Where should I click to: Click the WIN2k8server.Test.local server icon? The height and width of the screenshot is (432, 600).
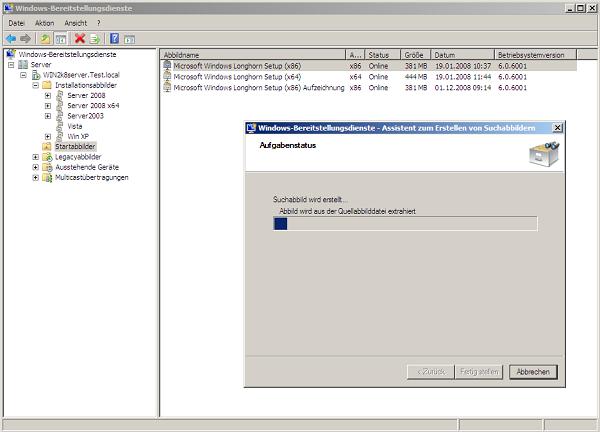36,75
